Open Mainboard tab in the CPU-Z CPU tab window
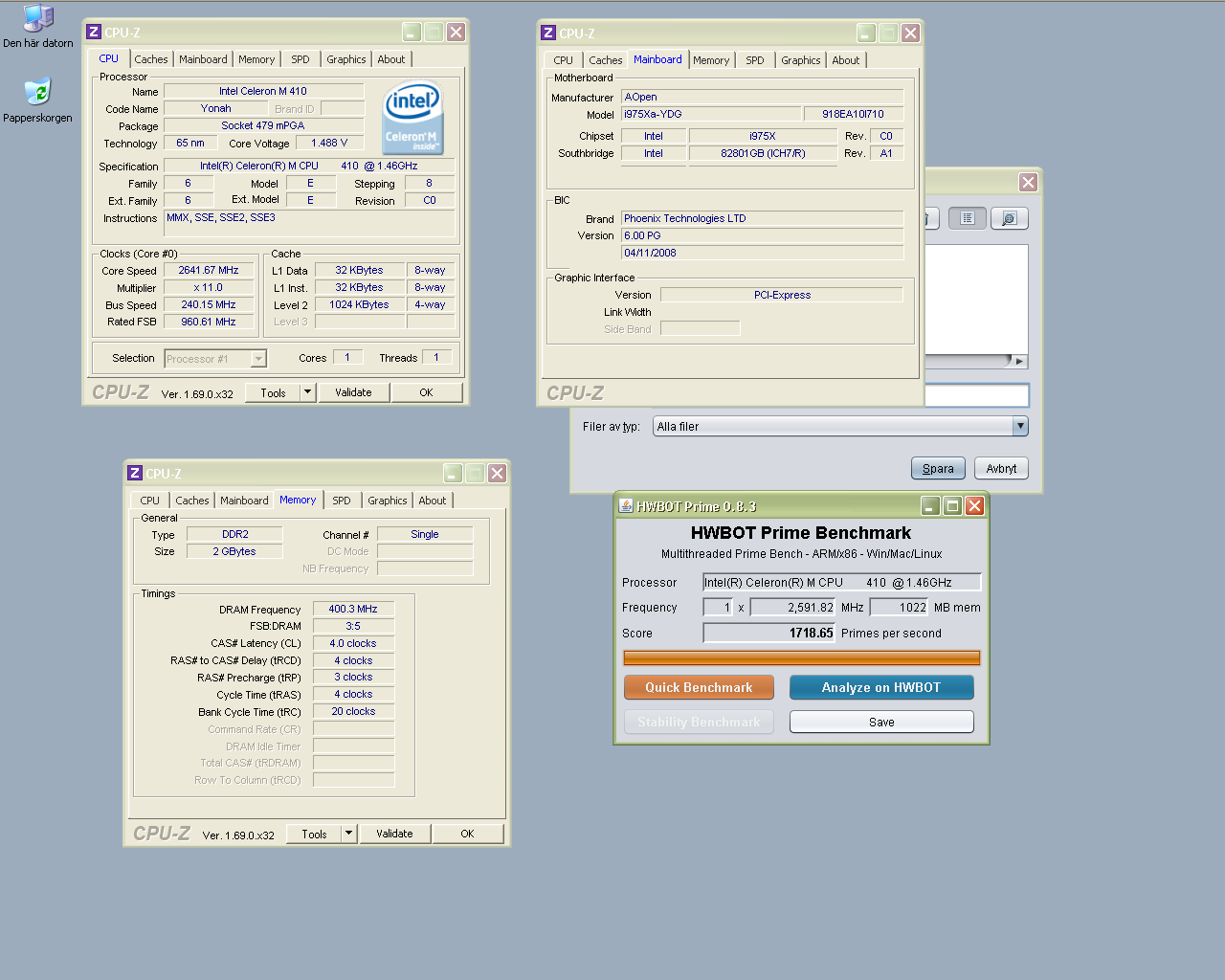This screenshot has width=1225, height=980. click(x=203, y=59)
